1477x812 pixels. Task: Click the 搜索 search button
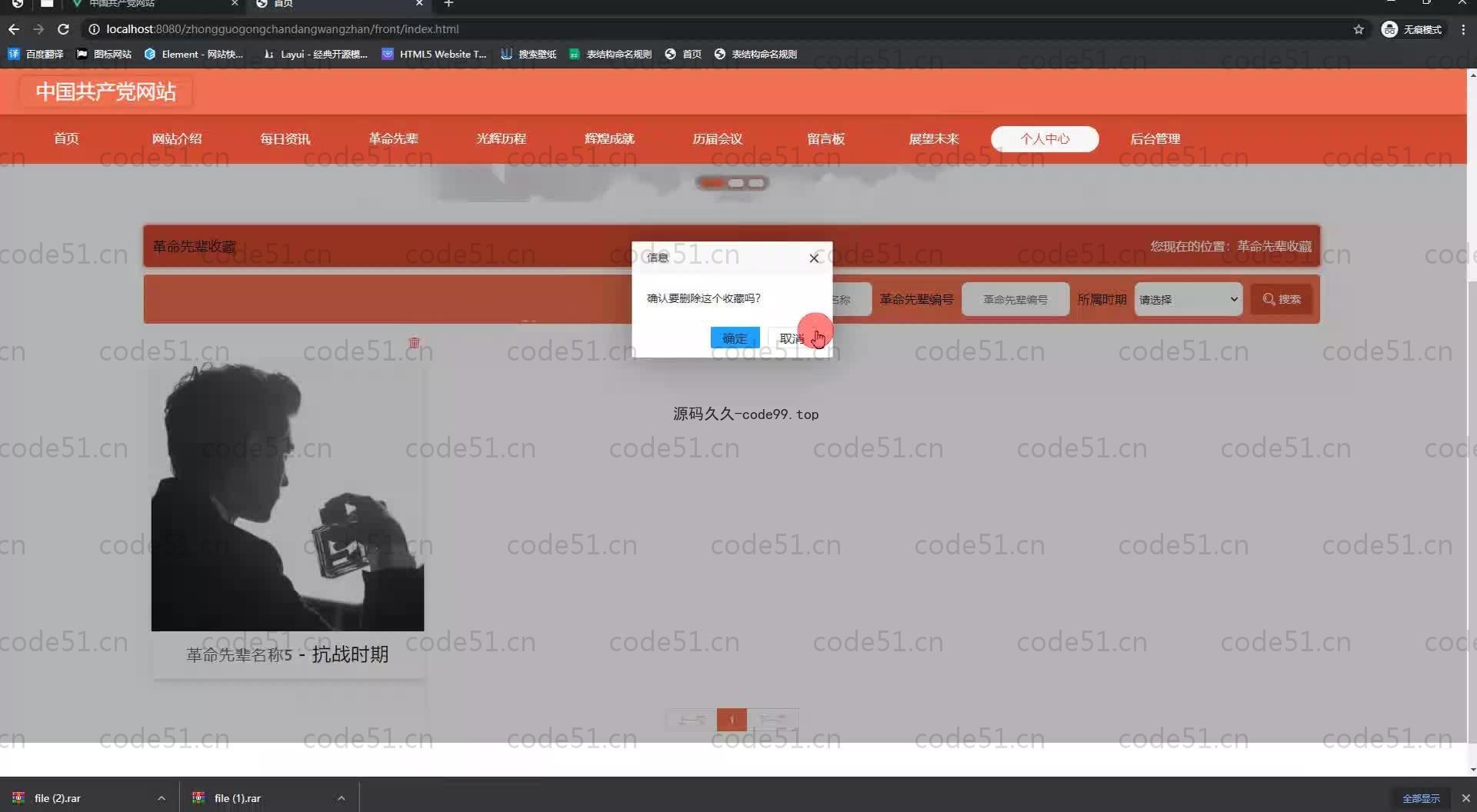1282,299
